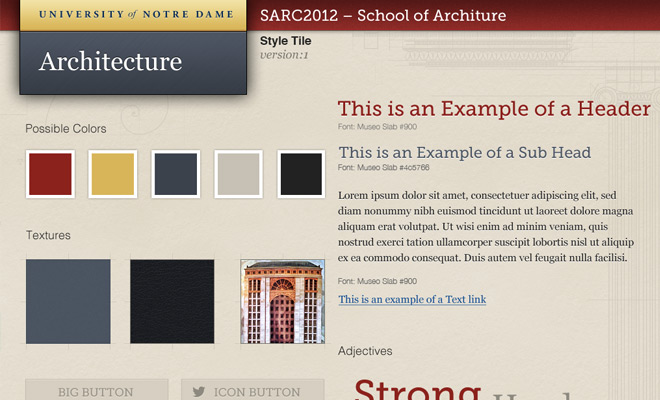Click the BIG BUTTON button

pyautogui.click(x=97, y=389)
